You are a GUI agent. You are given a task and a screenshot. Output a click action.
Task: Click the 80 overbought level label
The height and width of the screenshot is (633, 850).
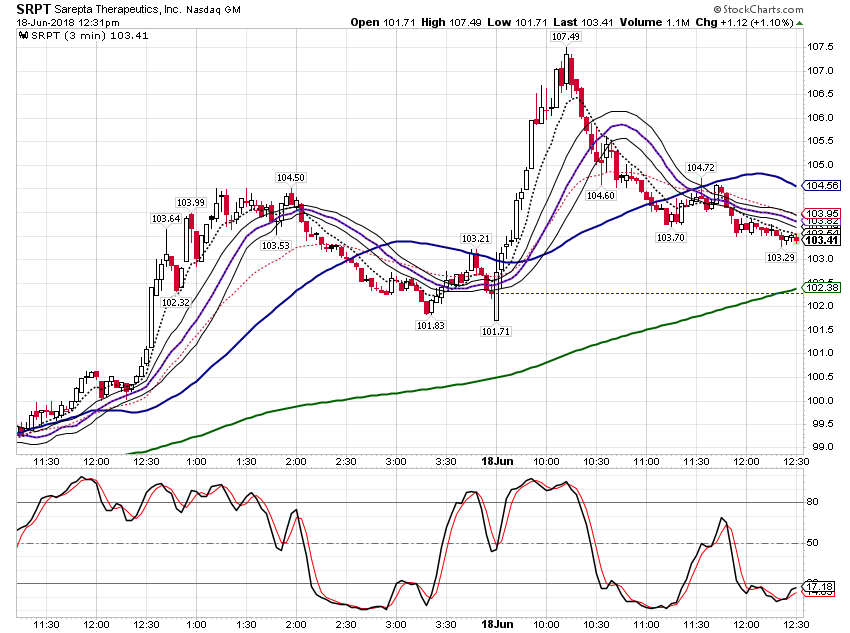coord(812,502)
